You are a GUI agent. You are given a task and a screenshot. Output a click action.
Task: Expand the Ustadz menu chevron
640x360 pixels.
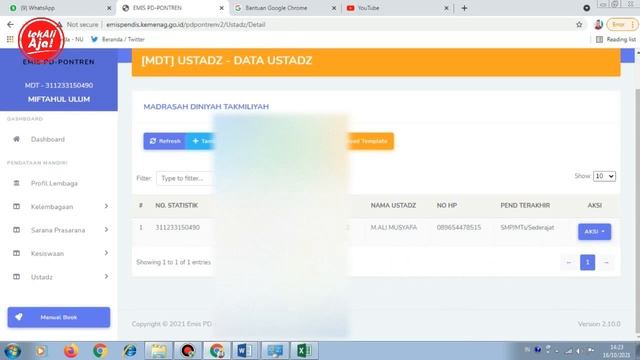pos(106,277)
